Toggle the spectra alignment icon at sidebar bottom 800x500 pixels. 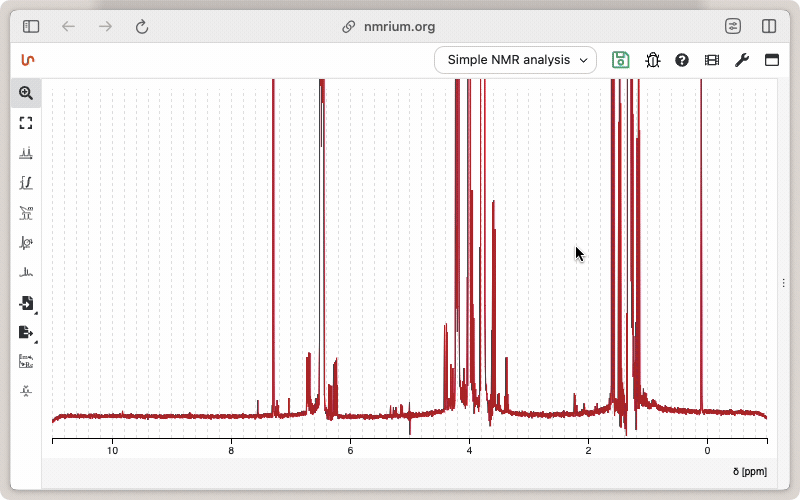tap(26, 391)
